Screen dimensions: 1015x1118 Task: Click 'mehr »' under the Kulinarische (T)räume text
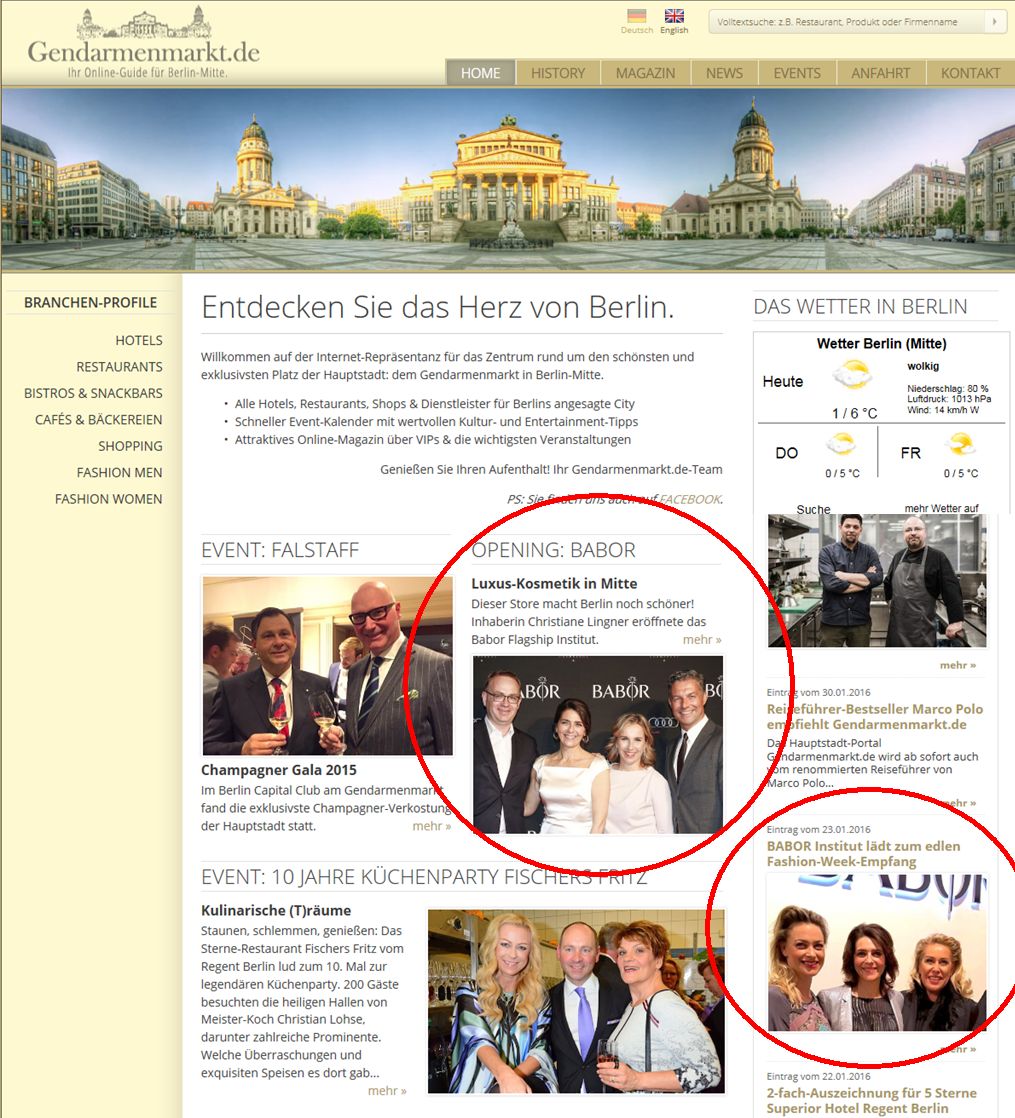click(x=387, y=1090)
